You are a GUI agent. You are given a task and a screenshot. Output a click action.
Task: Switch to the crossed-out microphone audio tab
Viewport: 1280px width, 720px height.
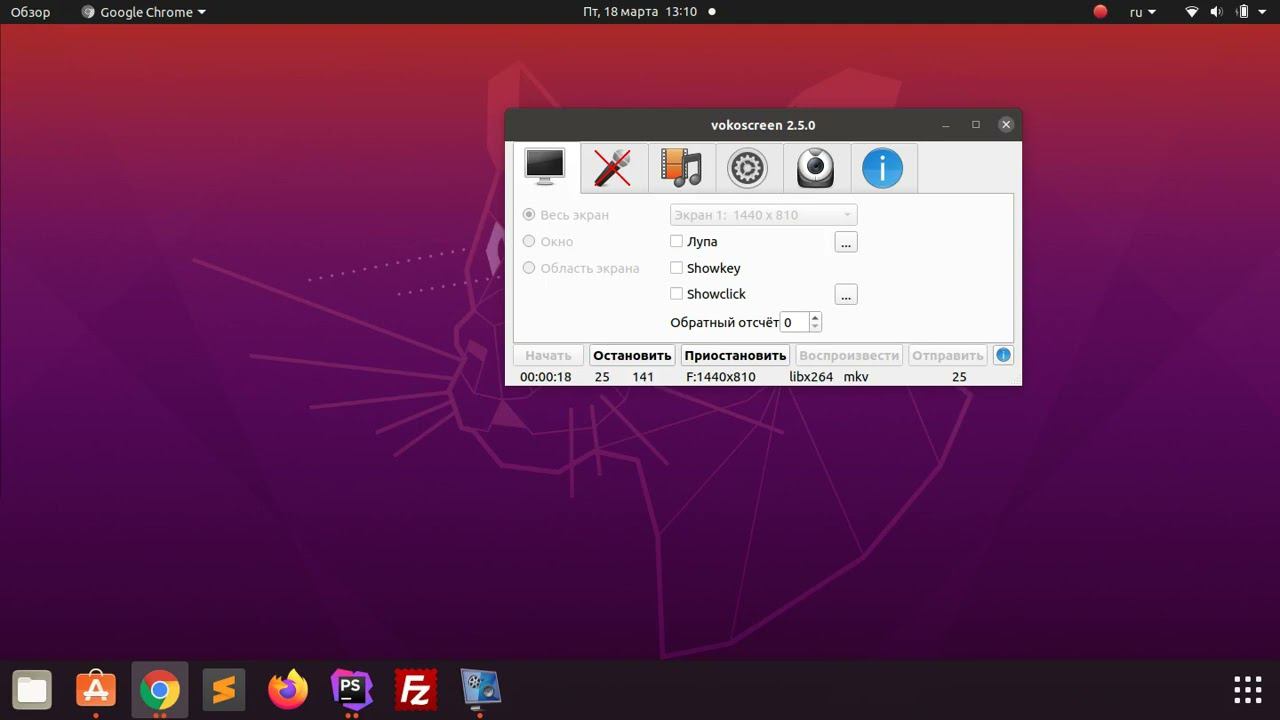click(x=613, y=168)
